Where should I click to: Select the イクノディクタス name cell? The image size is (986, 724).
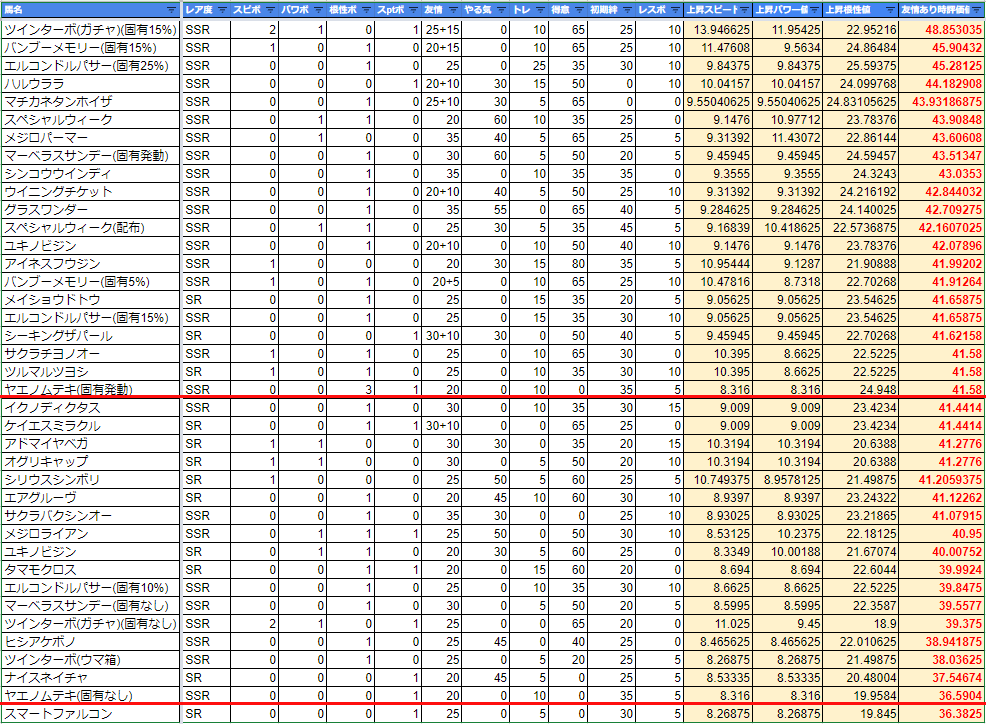[x=91, y=408]
